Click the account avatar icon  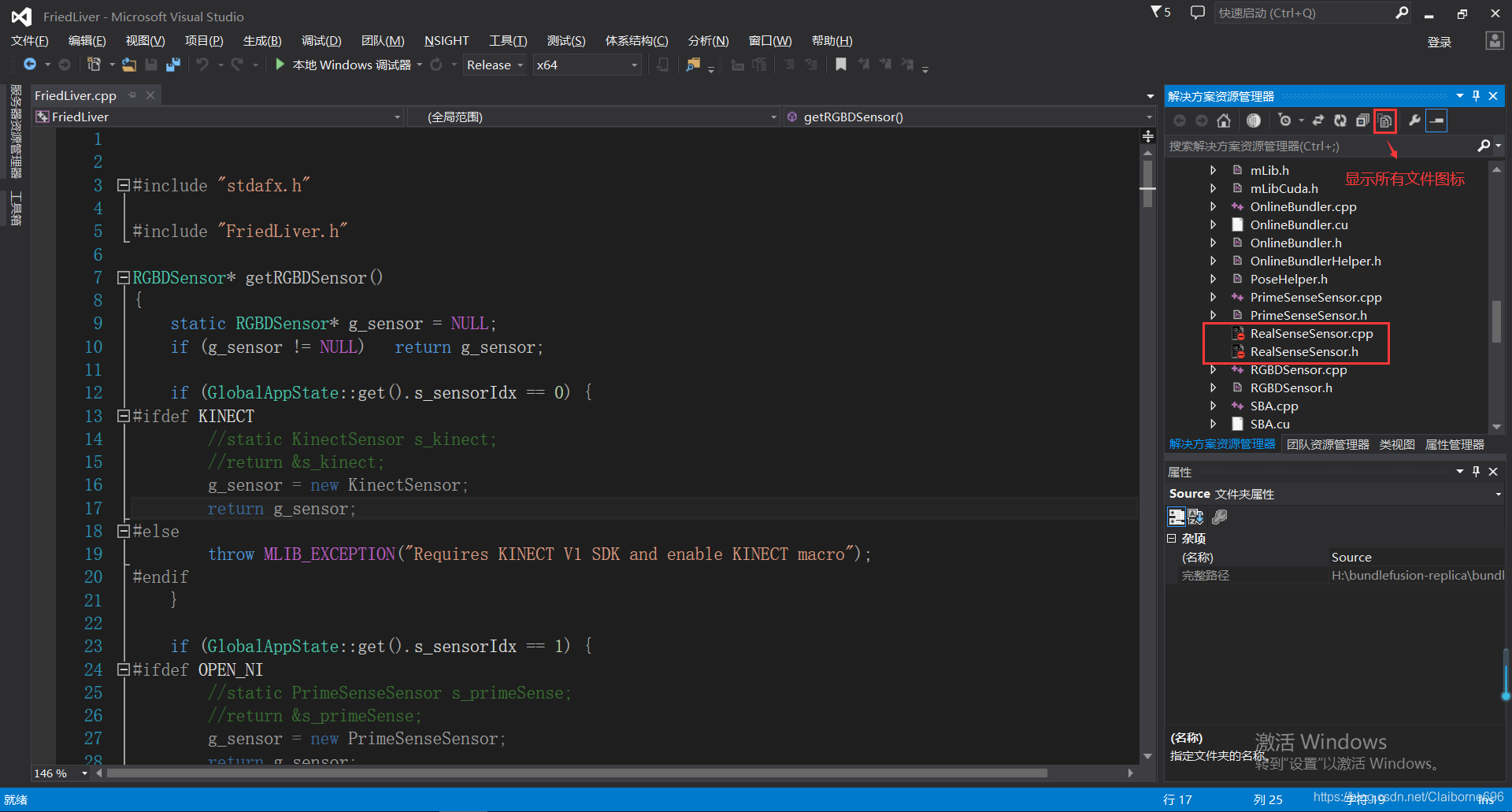tap(1495, 41)
